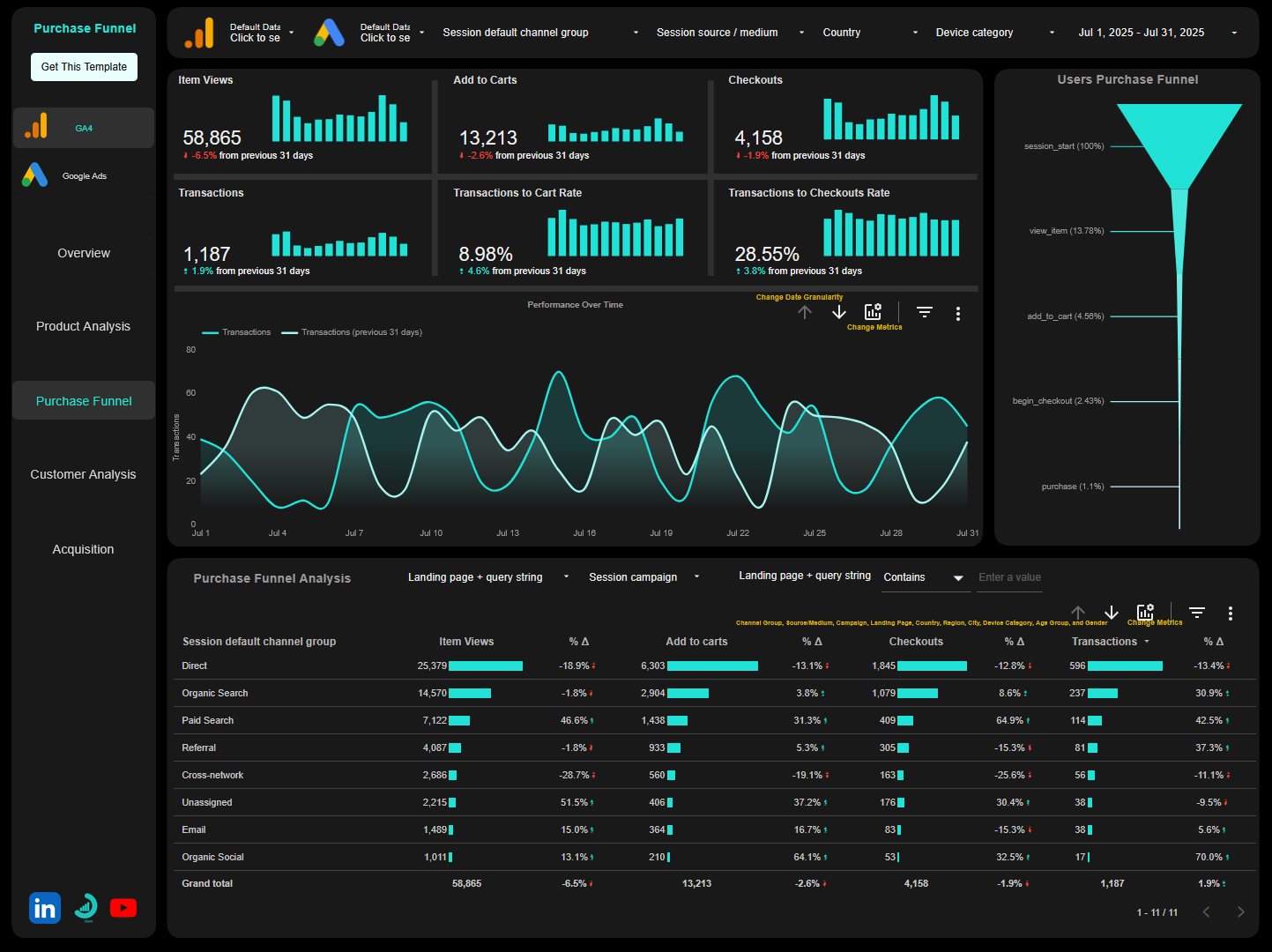Viewport: 1272px width, 952px height.
Task: Open the Contains condition dropdown
Action: click(x=924, y=578)
